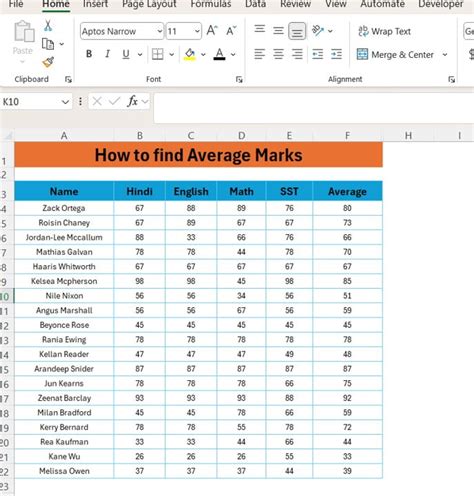474x496 pixels.
Task: Set Top Align vertical alignment
Action: pos(260,30)
